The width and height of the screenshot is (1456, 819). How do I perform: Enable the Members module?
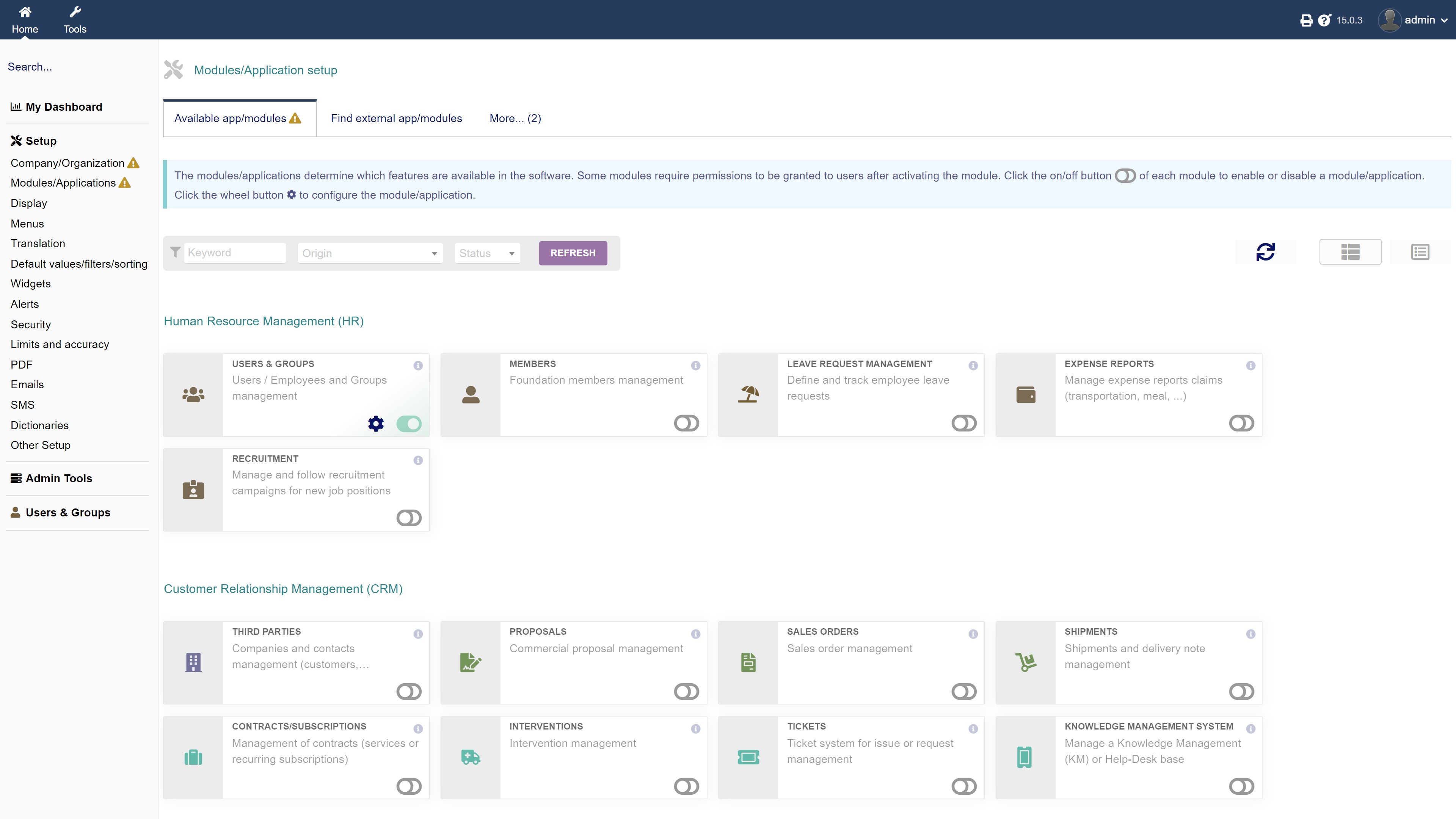point(687,424)
